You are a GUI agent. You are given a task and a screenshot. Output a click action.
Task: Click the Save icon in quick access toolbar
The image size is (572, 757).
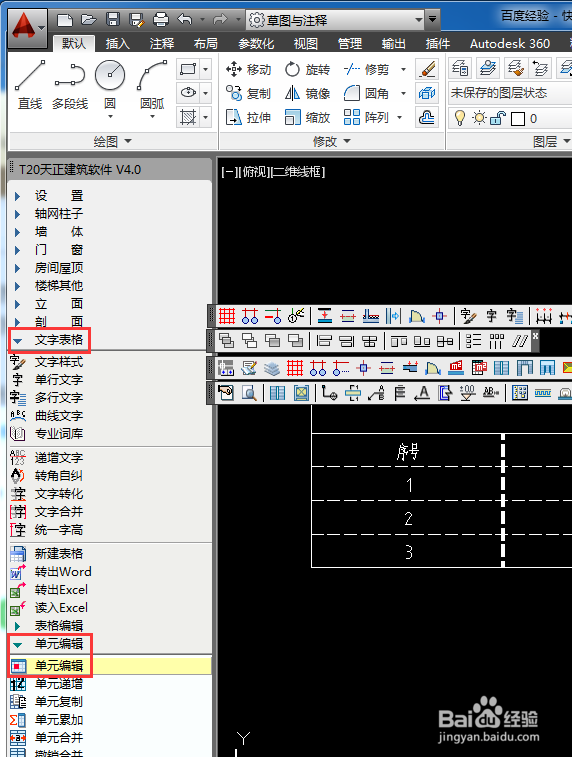coord(112,19)
